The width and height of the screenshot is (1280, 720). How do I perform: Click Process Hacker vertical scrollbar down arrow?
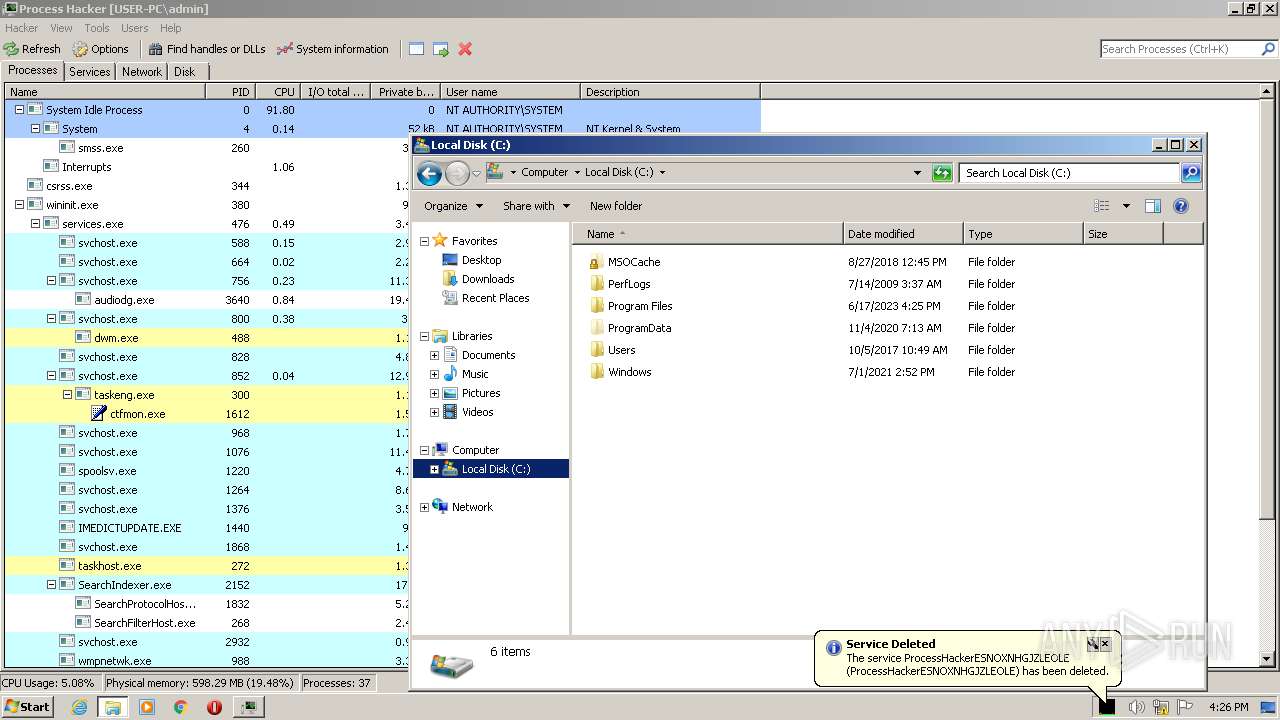pyautogui.click(x=1267, y=659)
